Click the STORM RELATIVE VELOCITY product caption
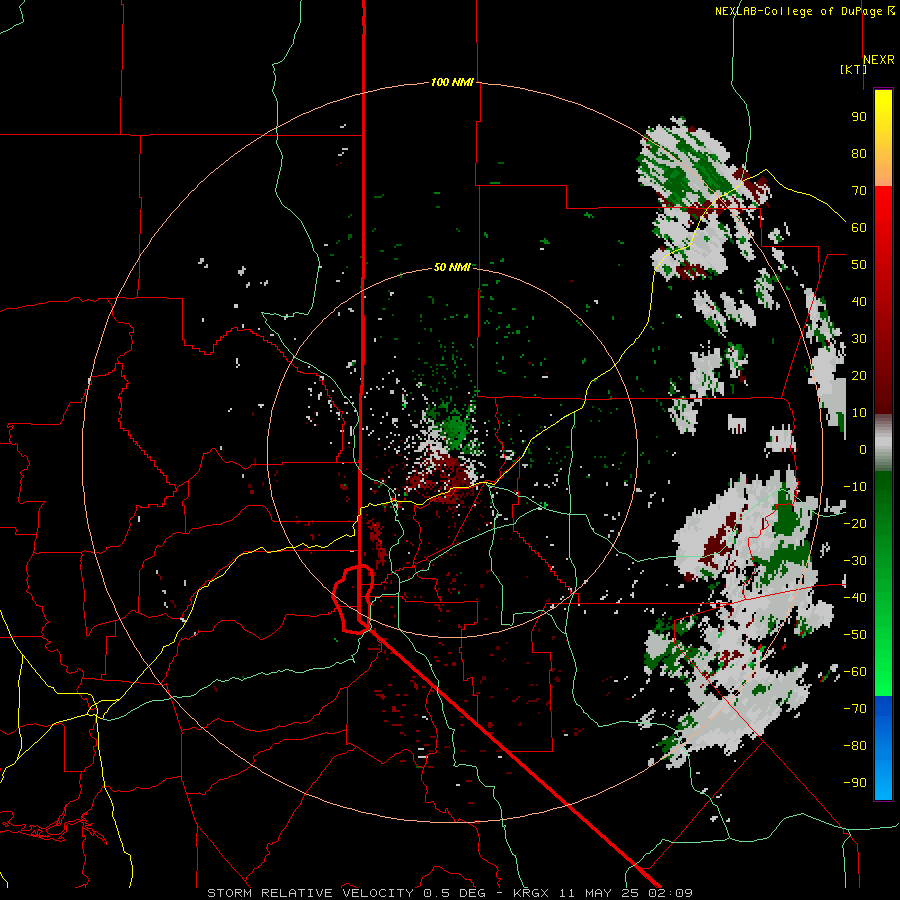Image resolution: width=900 pixels, height=900 pixels. (312, 893)
